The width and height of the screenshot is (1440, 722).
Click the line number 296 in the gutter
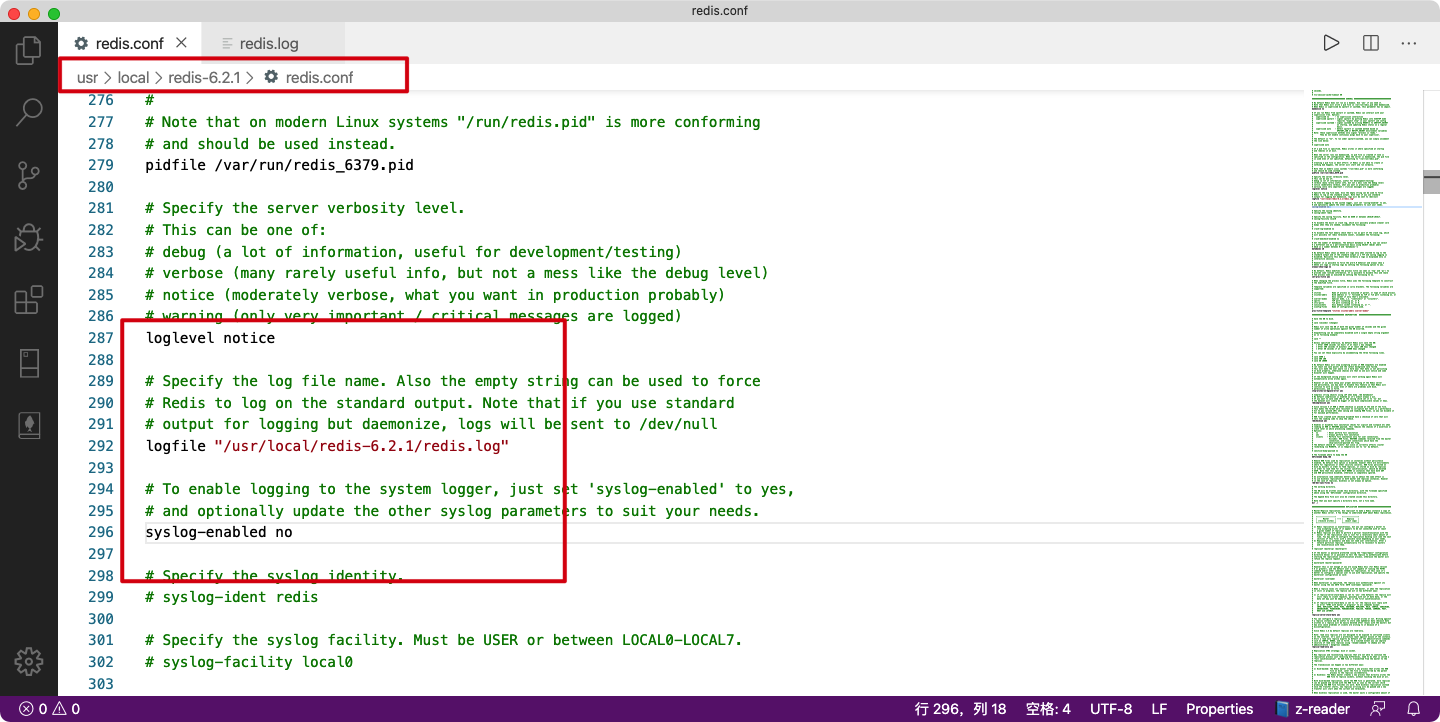(101, 532)
